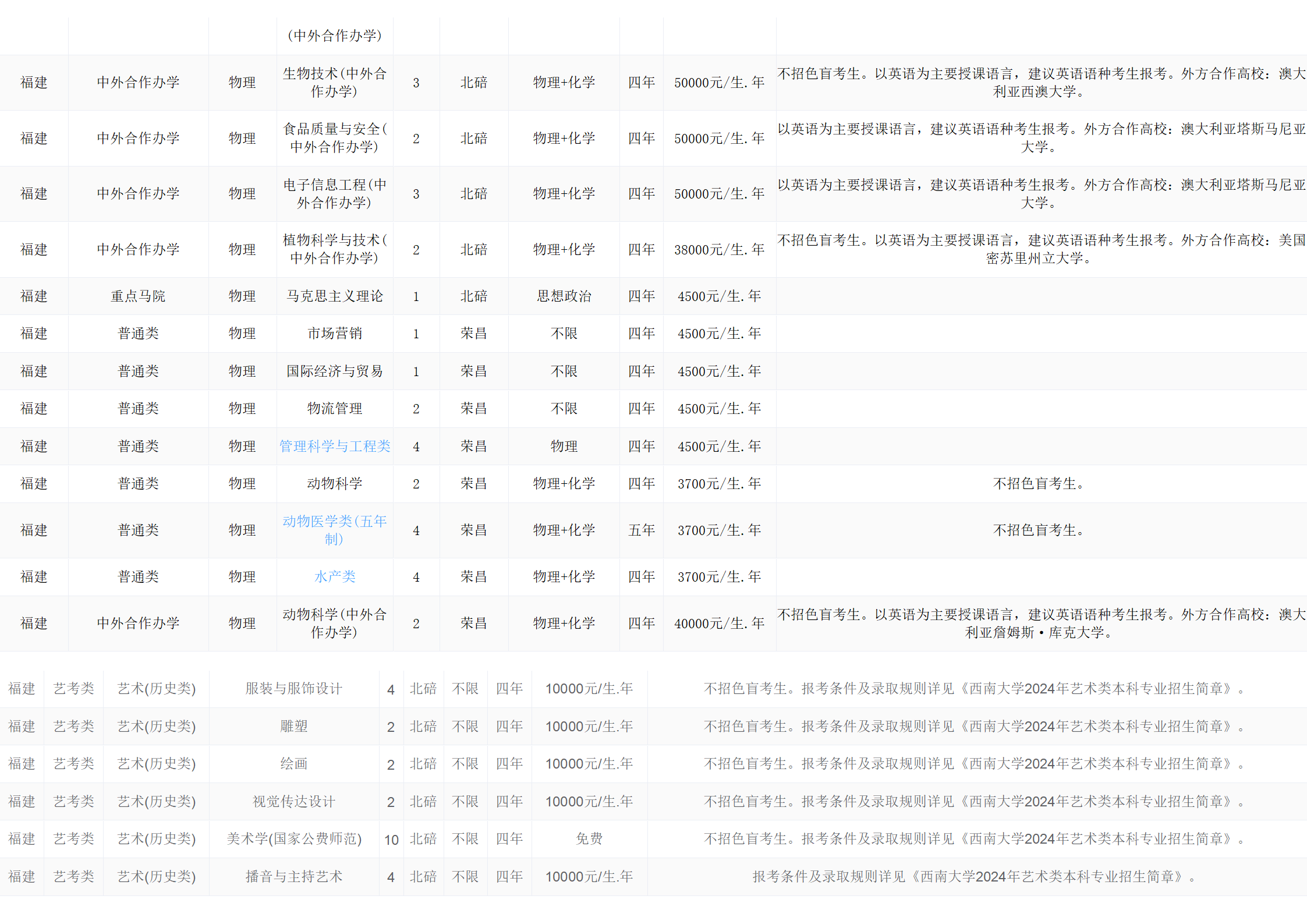Viewport: 1307px width, 924px height.
Task: Select the 雕塑 art major cell
Action: click(x=294, y=727)
